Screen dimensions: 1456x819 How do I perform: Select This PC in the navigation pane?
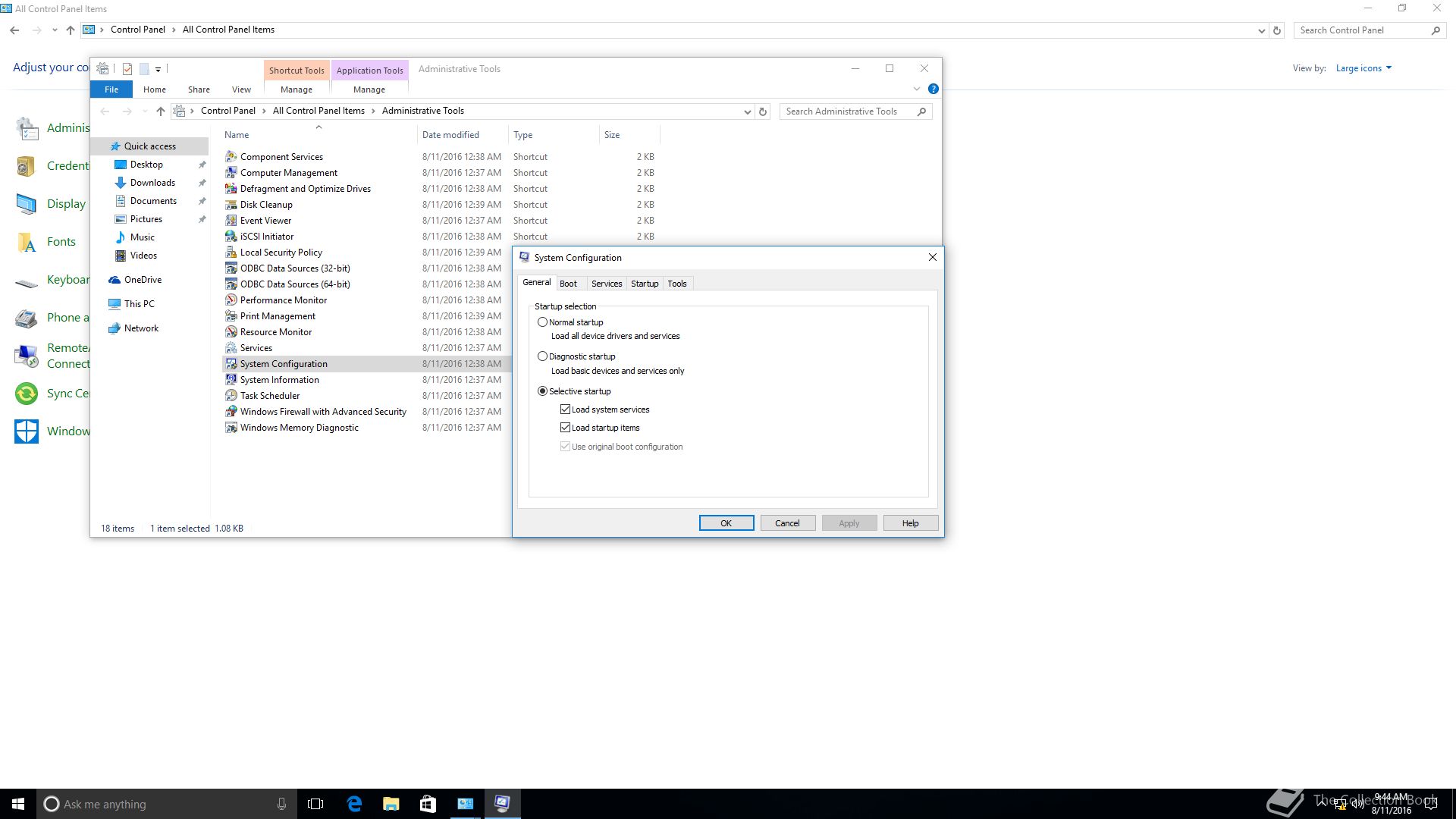coord(139,304)
